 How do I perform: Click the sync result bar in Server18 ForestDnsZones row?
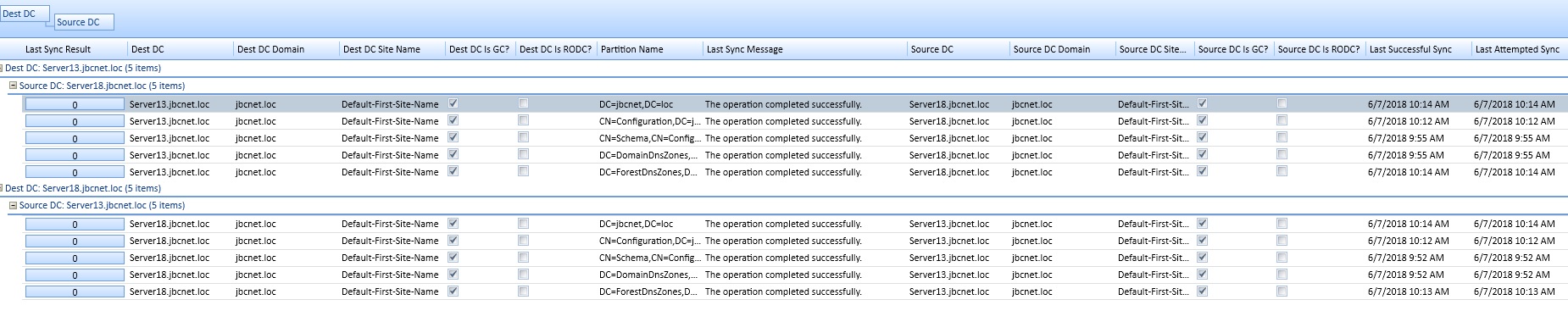[x=75, y=292]
